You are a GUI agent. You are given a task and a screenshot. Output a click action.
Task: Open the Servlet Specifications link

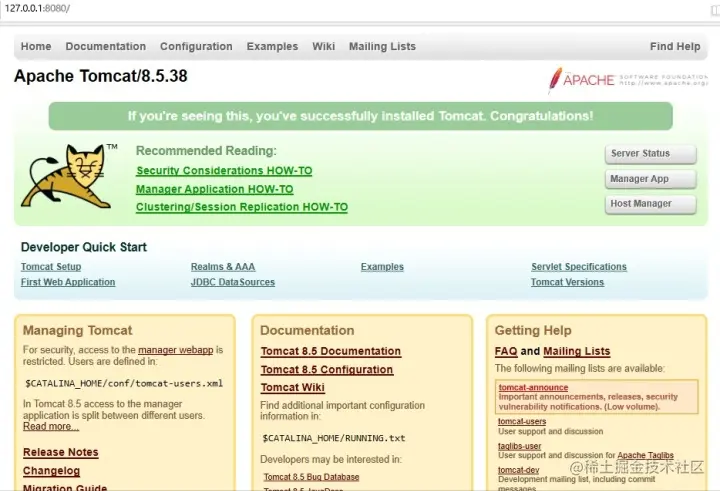point(579,267)
